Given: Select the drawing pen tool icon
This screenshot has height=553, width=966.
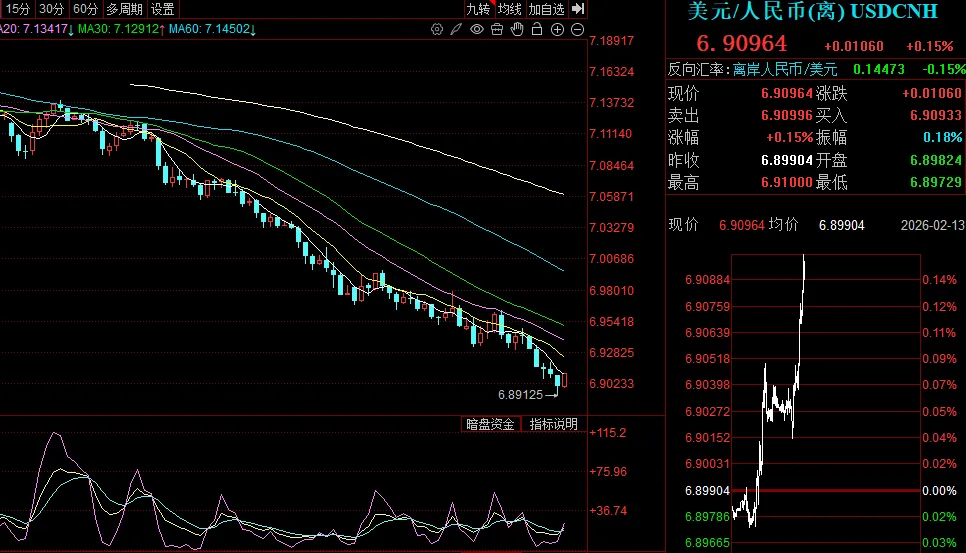Looking at the screenshot, I should pos(456,30).
